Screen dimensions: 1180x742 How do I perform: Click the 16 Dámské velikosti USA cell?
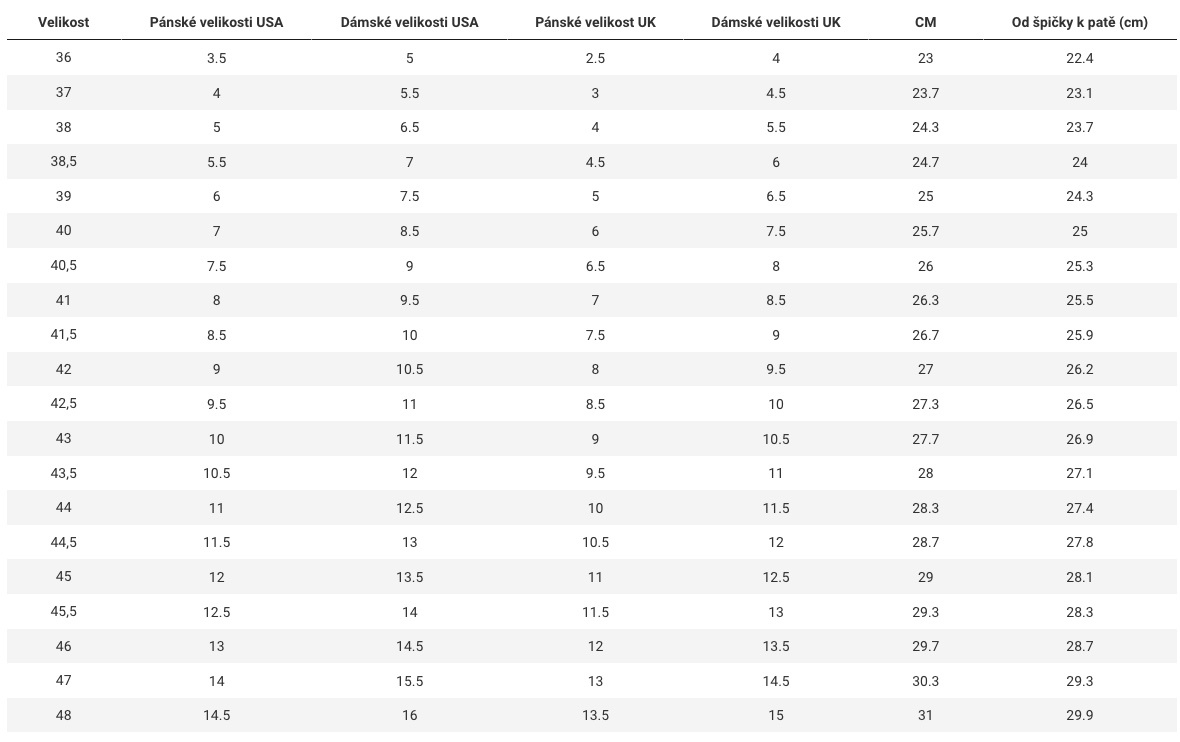[409, 716]
